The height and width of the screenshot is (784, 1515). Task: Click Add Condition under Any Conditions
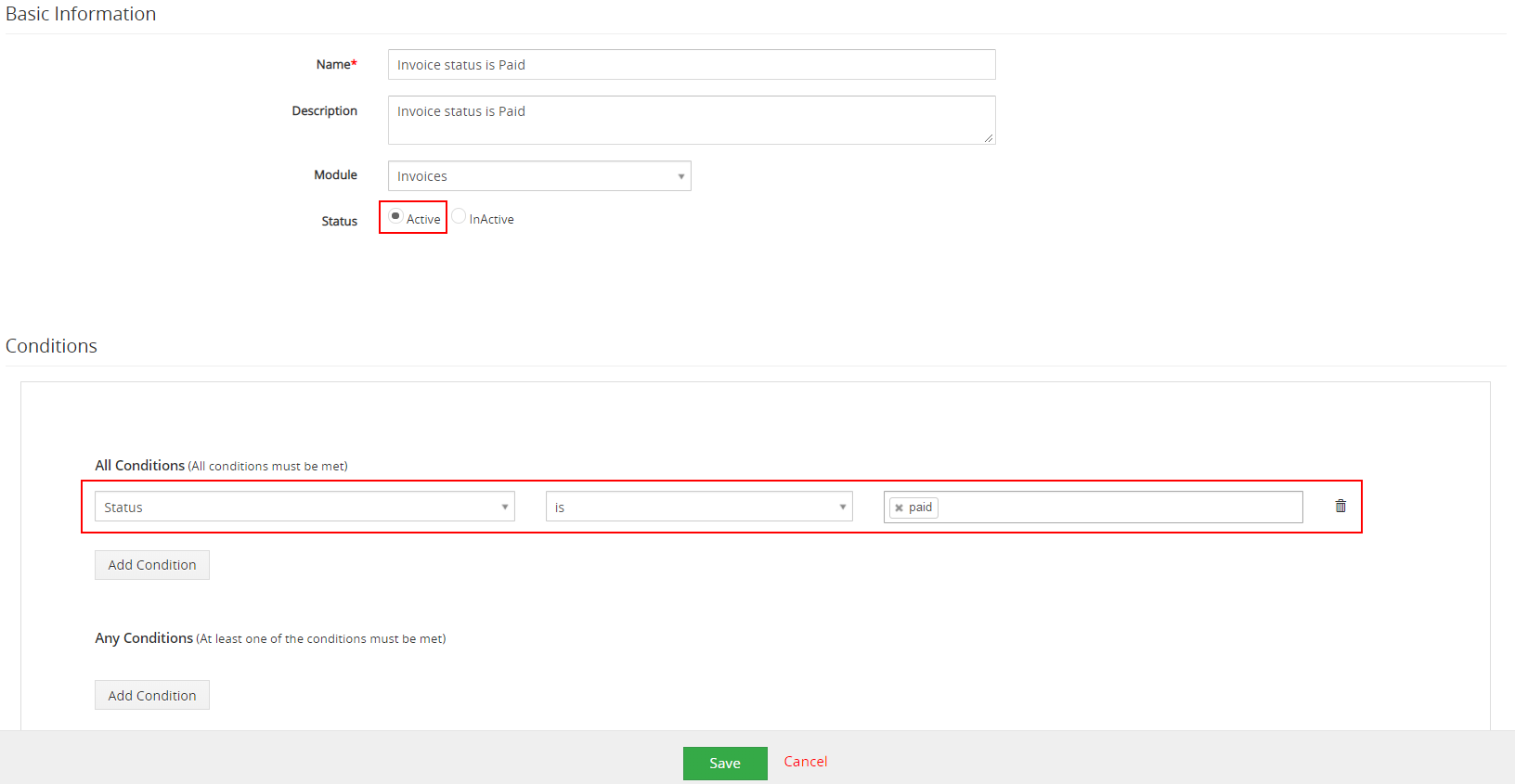pyautogui.click(x=152, y=695)
